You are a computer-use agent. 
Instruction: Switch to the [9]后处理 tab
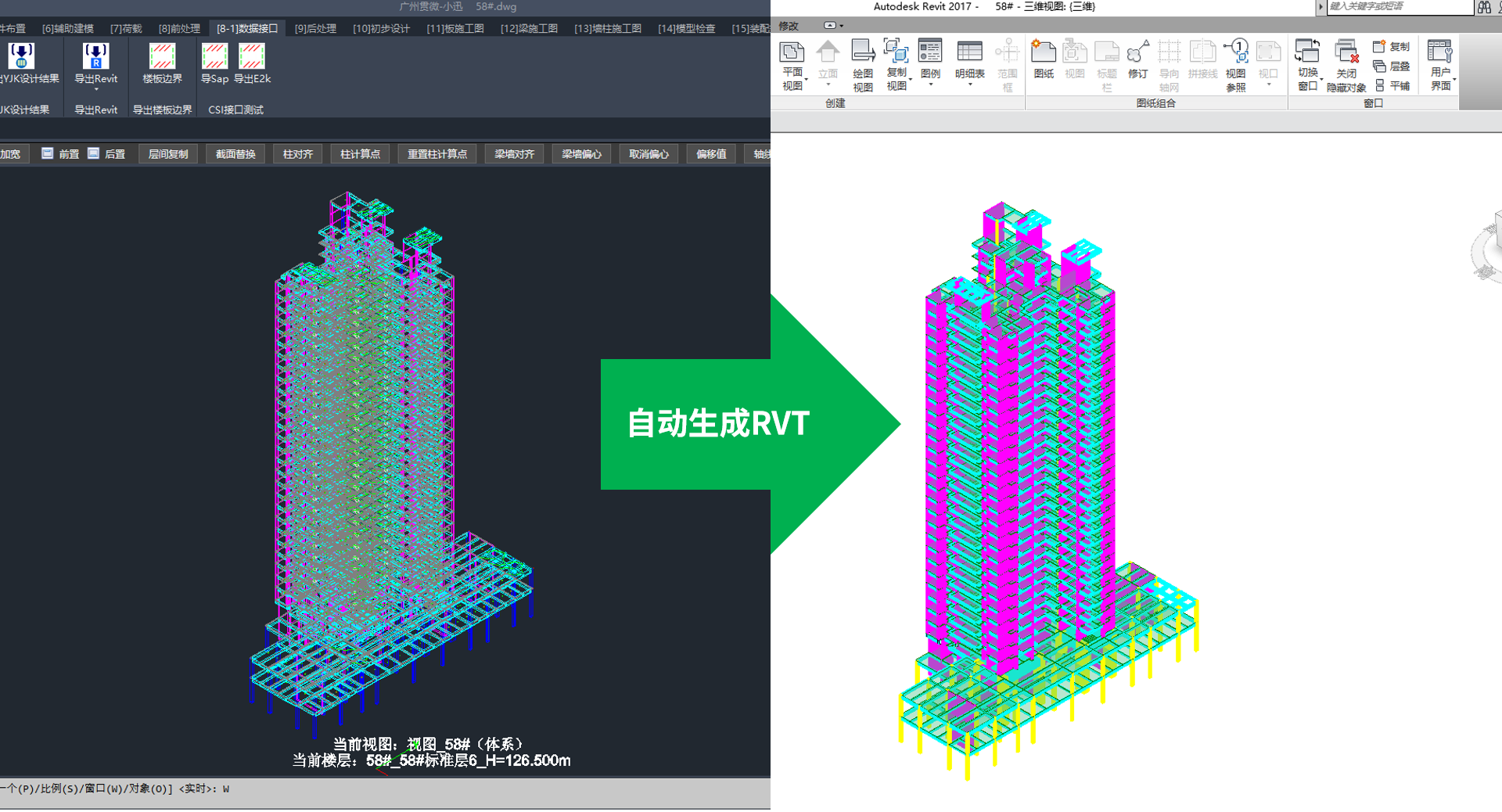click(x=315, y=28)
